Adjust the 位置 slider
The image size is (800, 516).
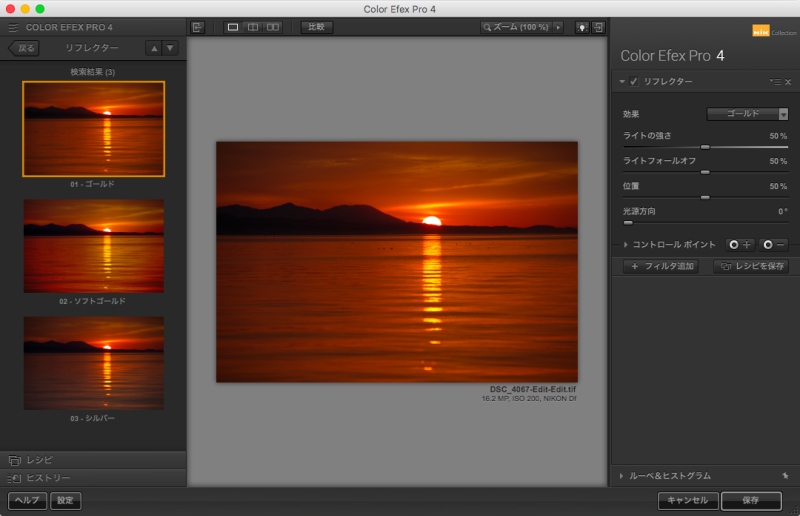click(705, 197)
